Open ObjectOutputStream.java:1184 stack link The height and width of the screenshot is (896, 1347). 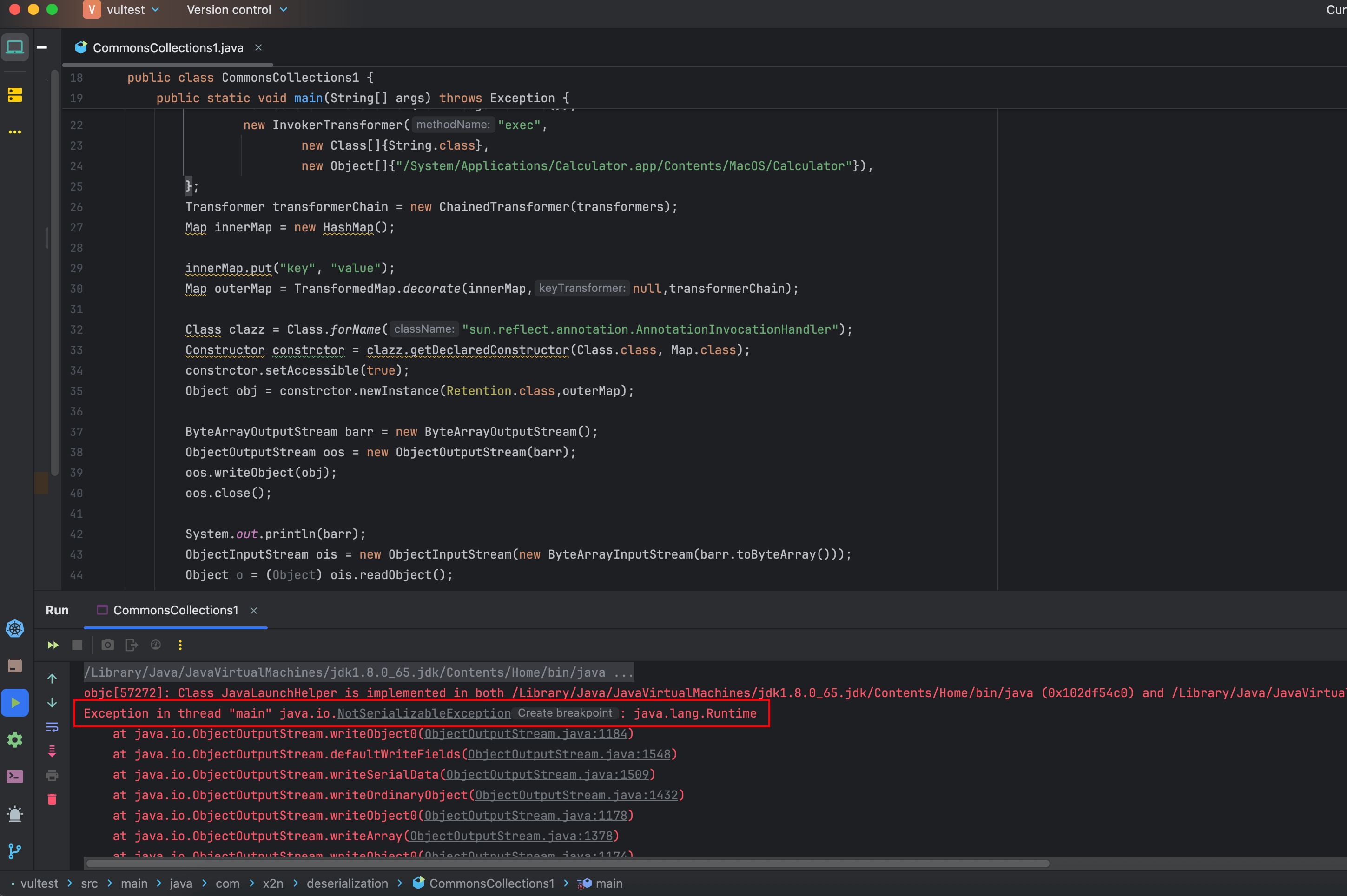pyautogui.click(x=526, y=734)
